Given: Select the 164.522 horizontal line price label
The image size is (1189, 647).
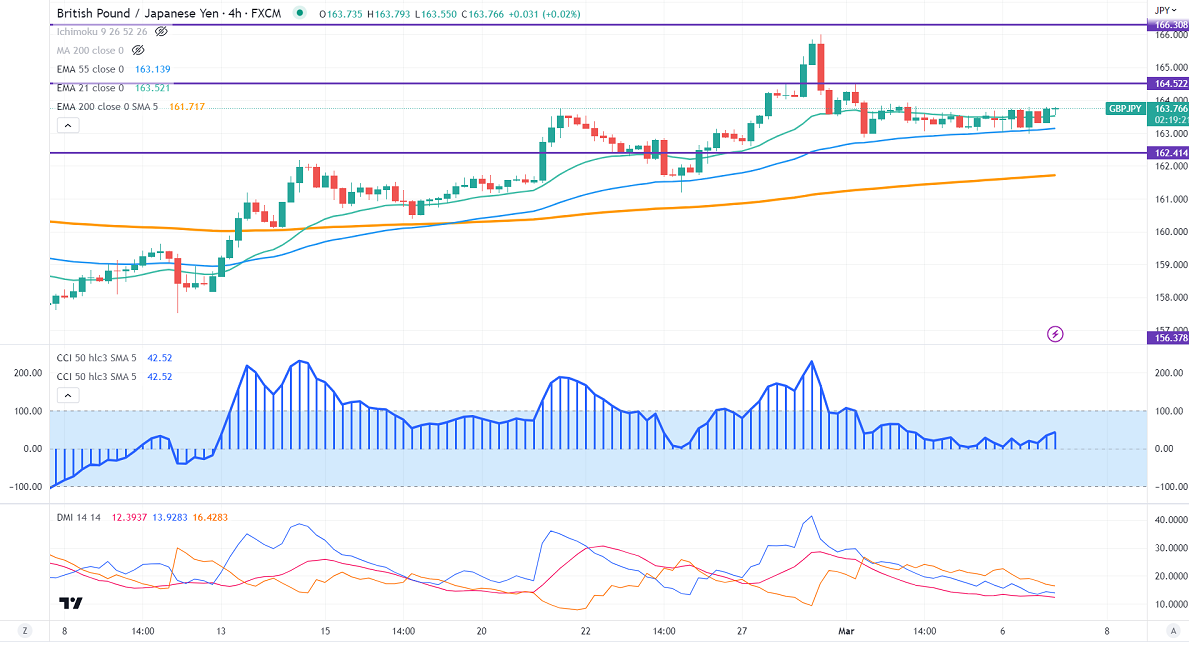Looking at the screenshot, I should 1166,84.
